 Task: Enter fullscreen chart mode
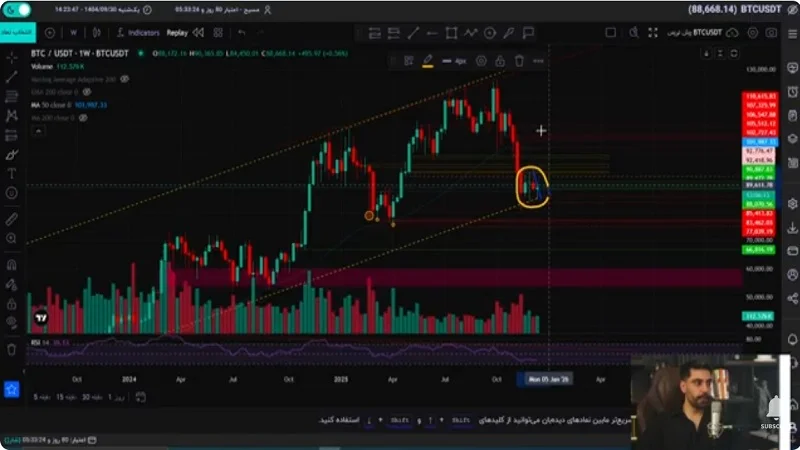point(653,33)
